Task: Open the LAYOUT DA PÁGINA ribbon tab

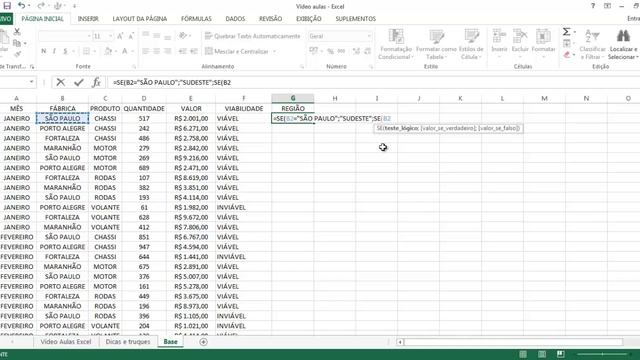Action: [140, 19]
